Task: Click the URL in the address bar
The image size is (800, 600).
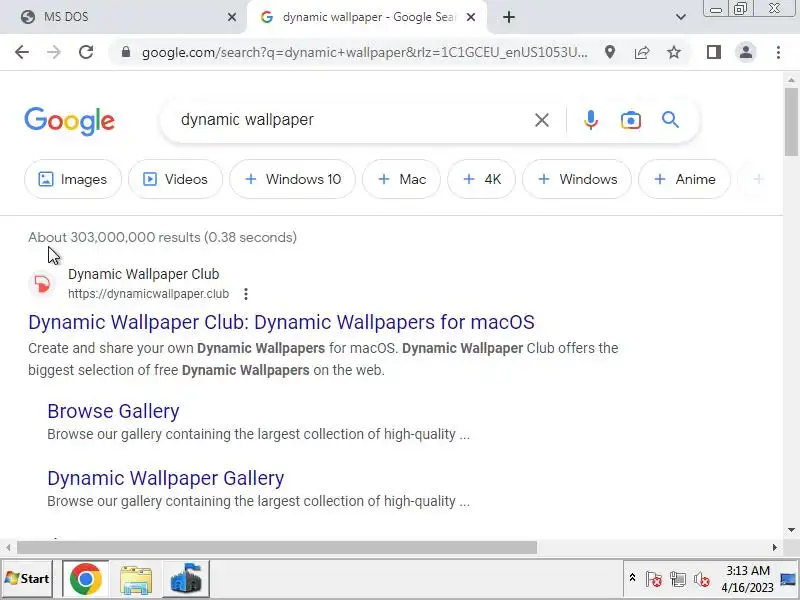Action: click(x=364, y=52)
